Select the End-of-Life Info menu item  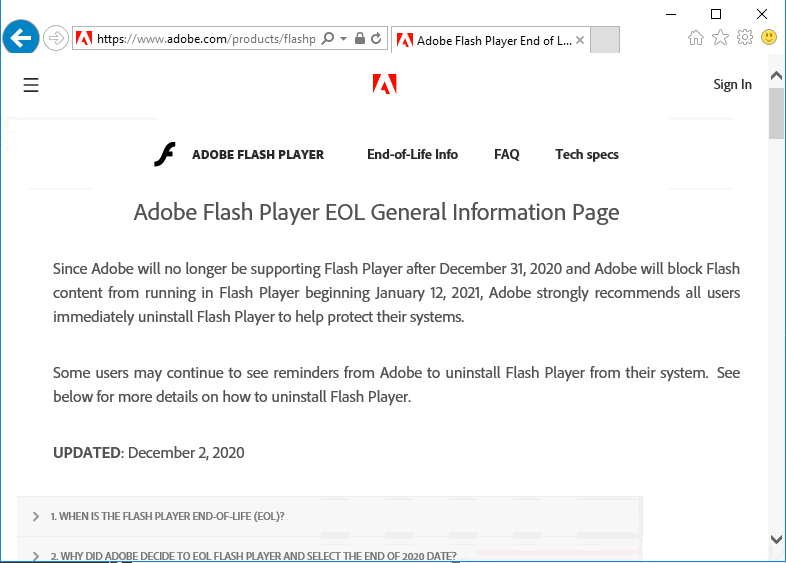[412, 154]
